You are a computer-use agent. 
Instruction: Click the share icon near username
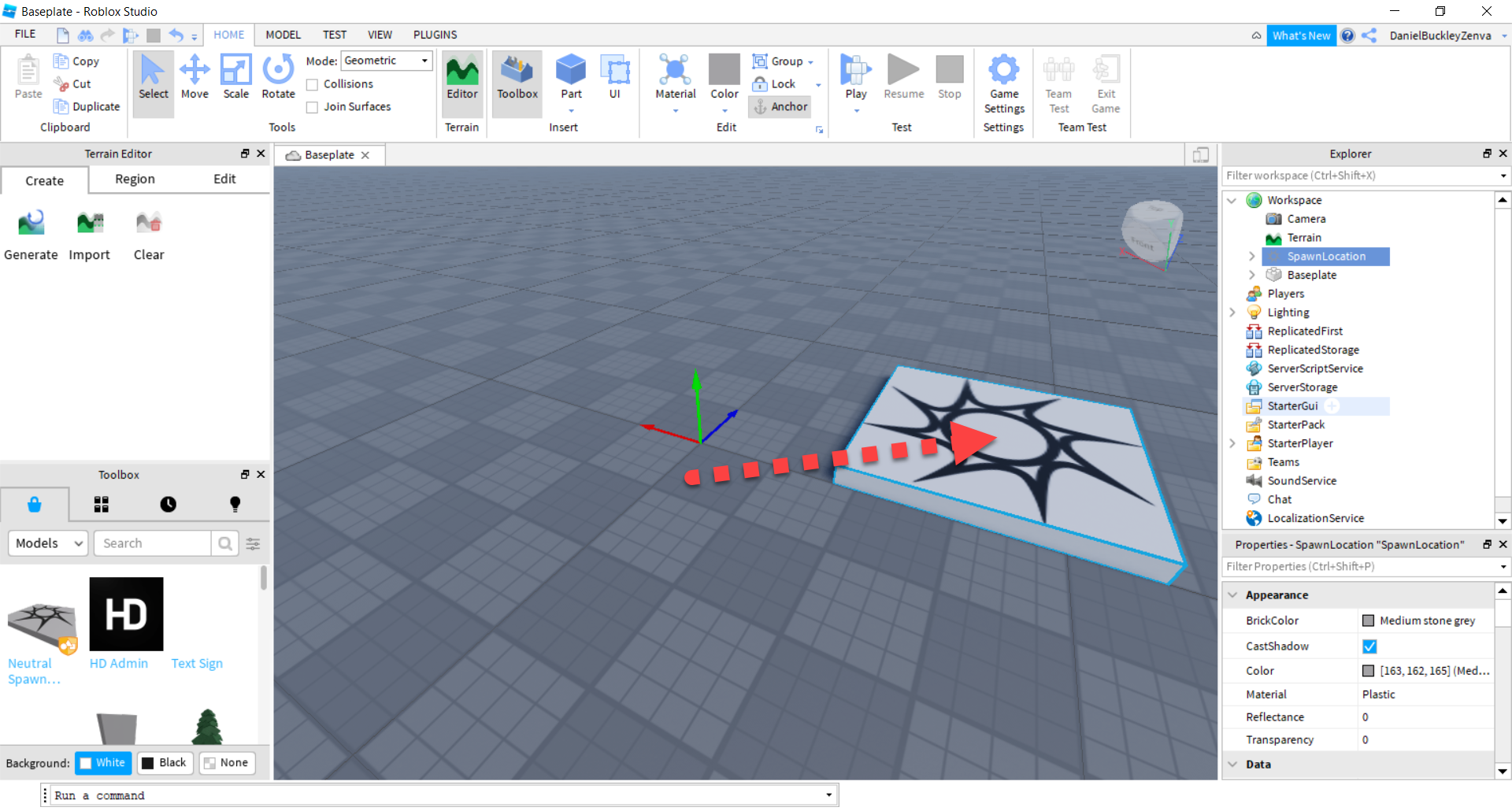pyautogui.click(x=1369, y=35)
